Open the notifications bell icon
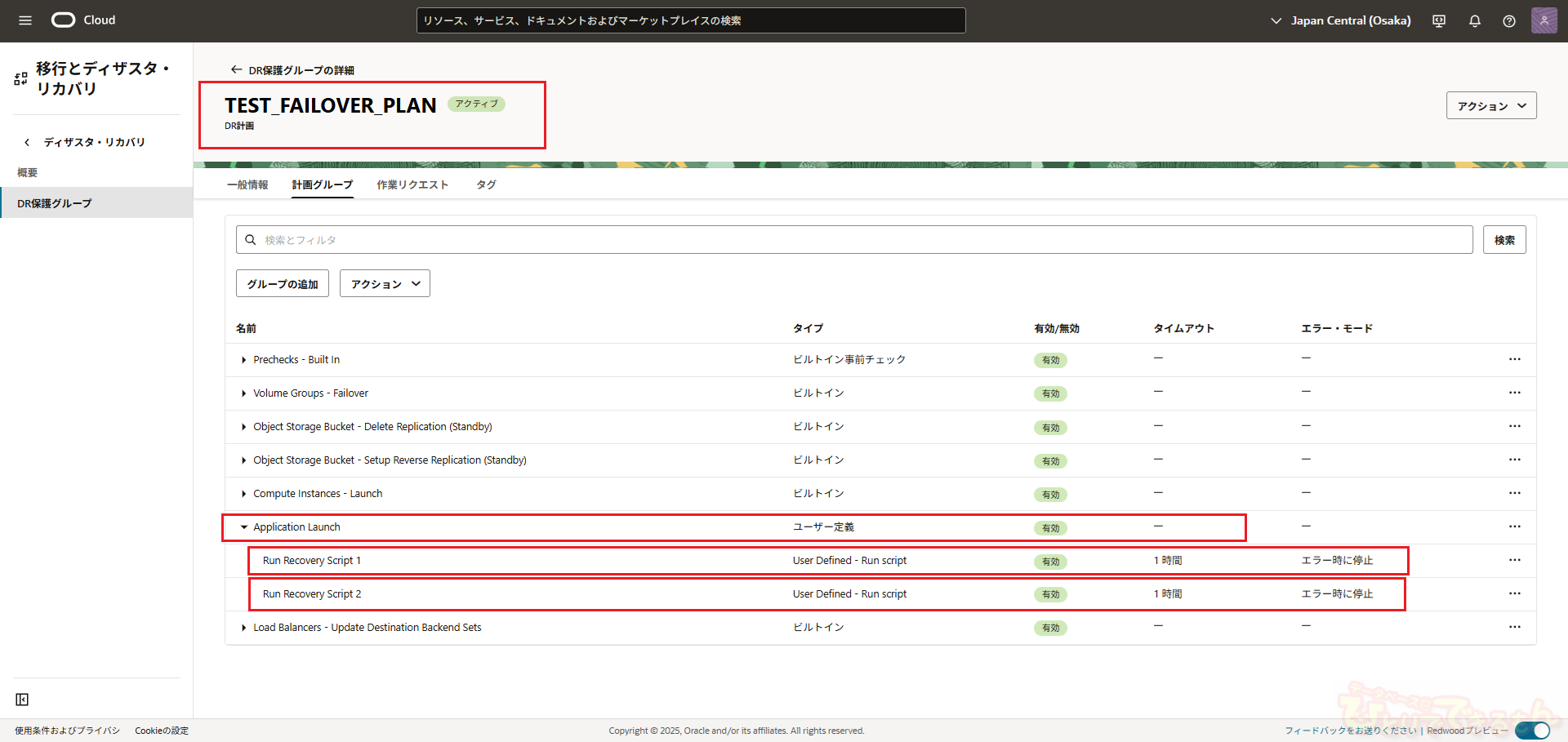This screenshot has width=1568, height=742. [1475, 21]
